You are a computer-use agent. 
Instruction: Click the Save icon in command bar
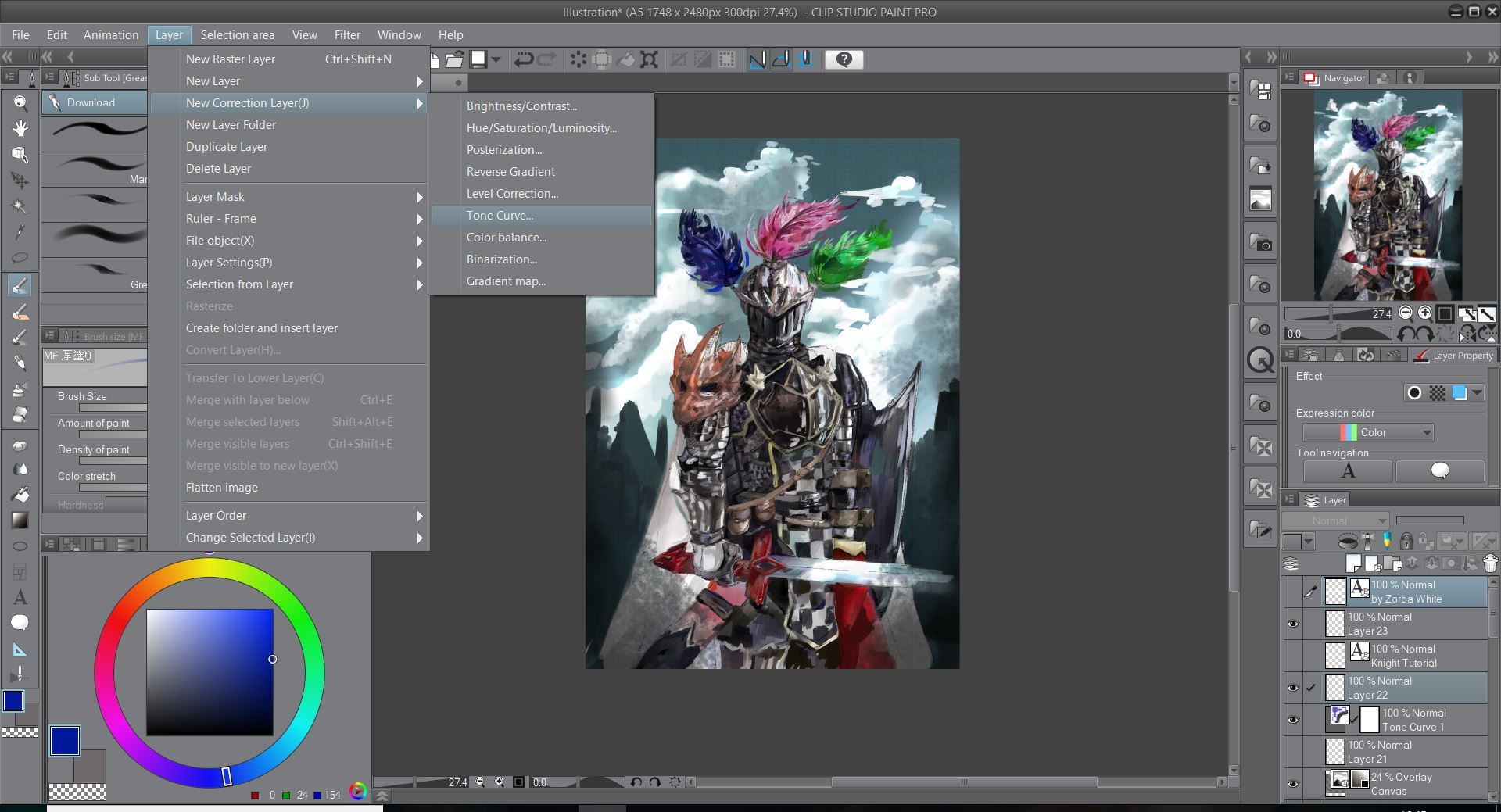click(x=478, y=59)
